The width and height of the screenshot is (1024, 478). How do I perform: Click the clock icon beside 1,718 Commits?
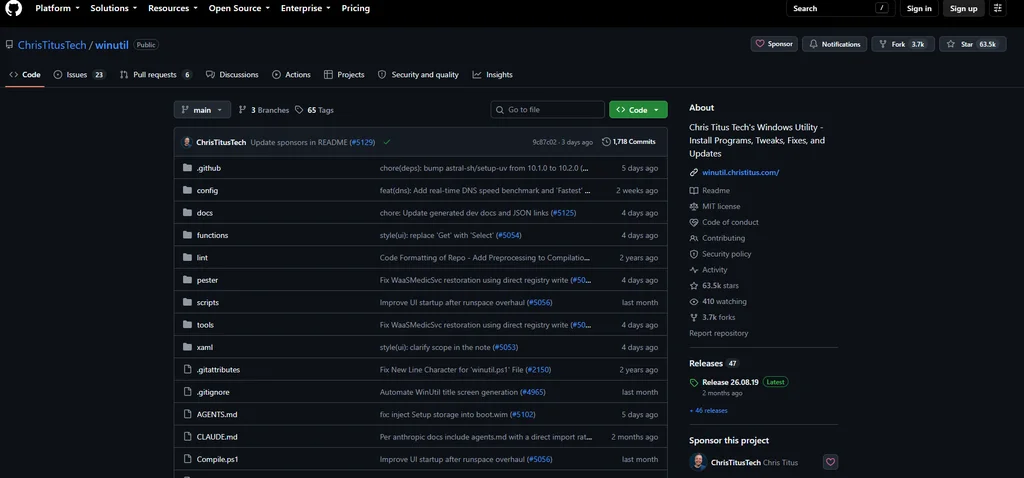tap(606, 142)
